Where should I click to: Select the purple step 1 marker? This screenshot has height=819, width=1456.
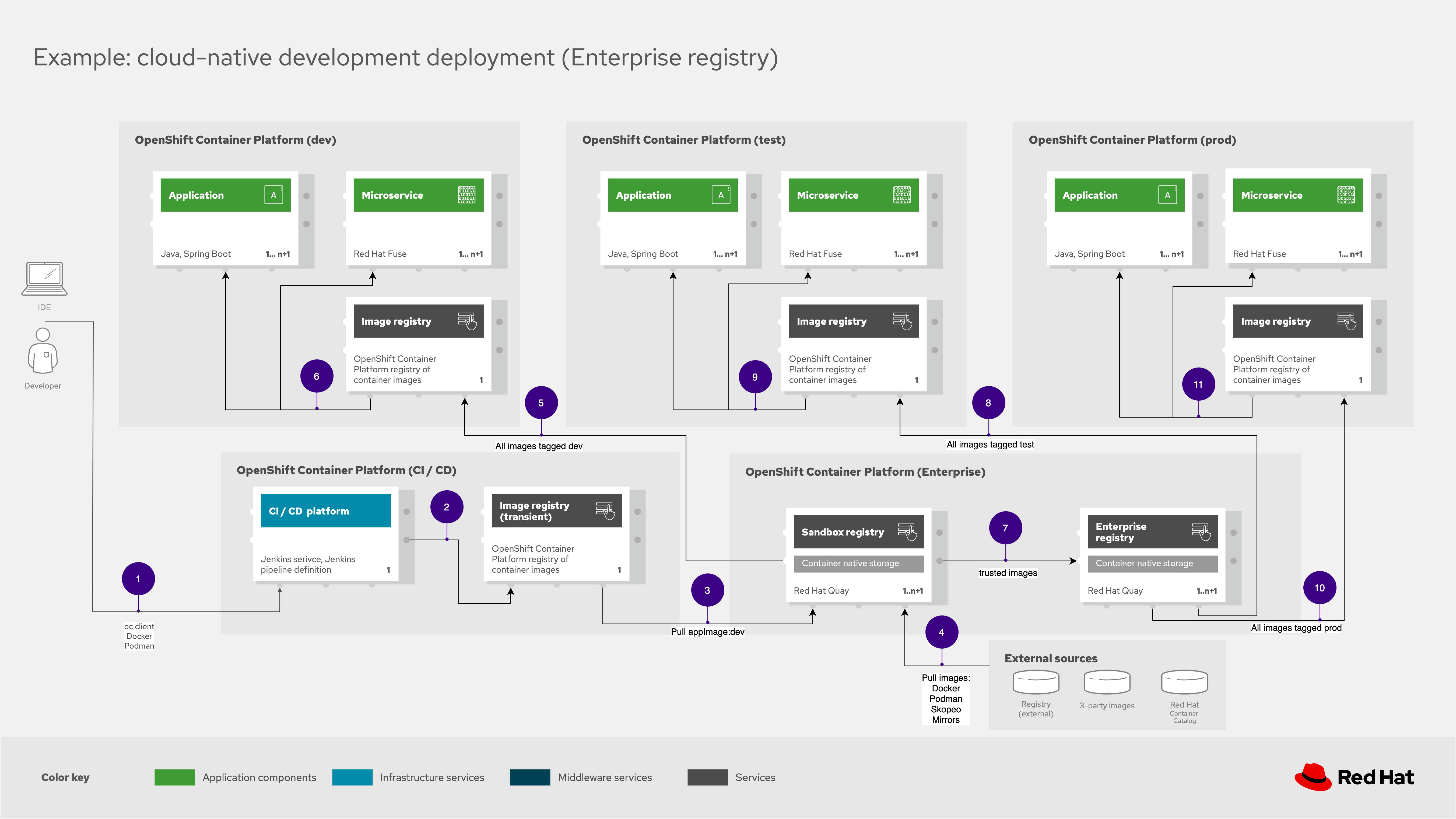click(x=138, y=579)
